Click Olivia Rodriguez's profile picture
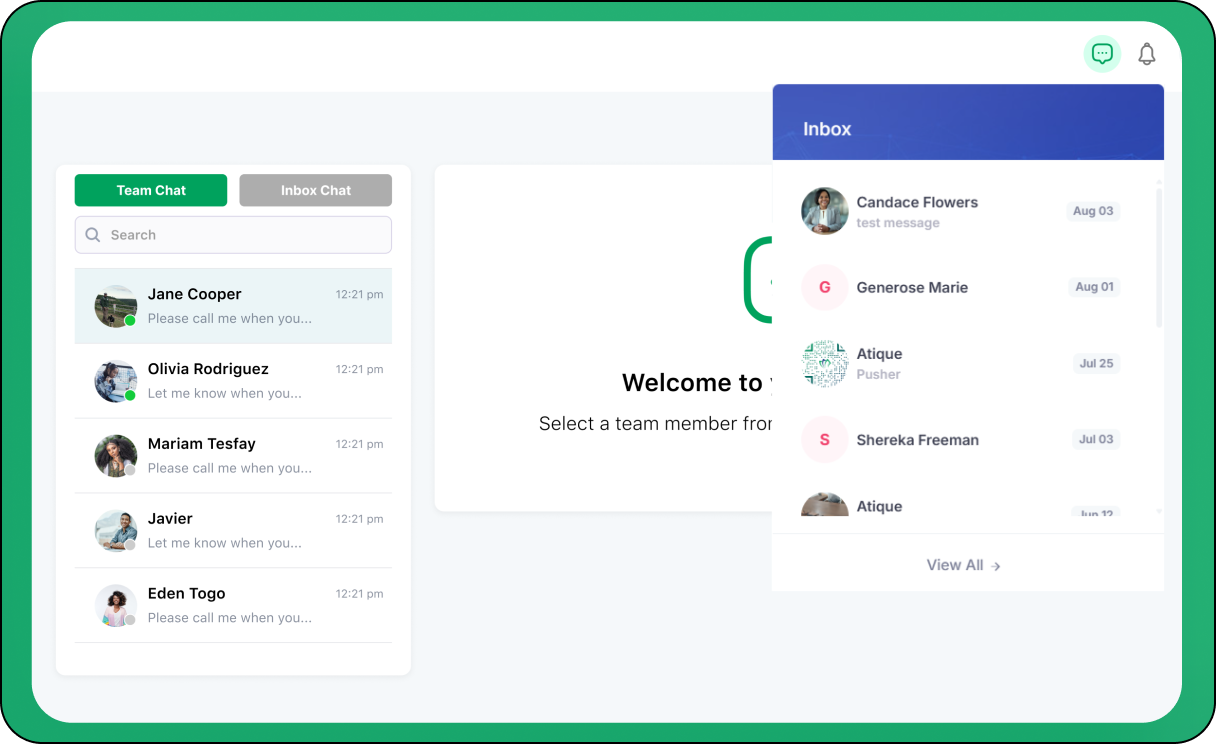Image resolution: width=1216 pixels, height=744 pixels. [x=115, y=381]
